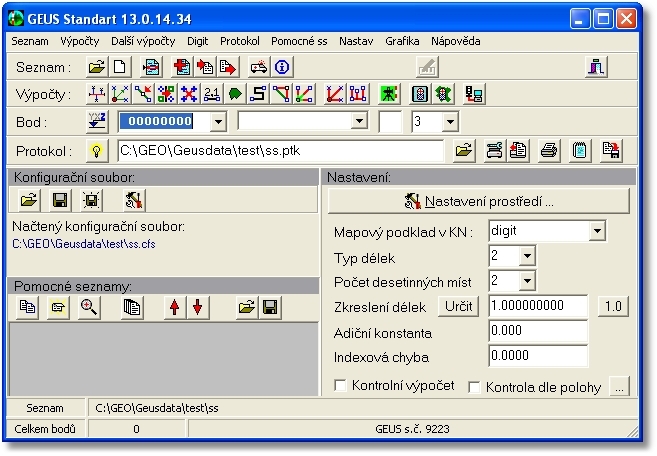This screenshot has height=456, width=657.
Task: Open the Pomocné ss menu
Action: click(x=299, y=41)
